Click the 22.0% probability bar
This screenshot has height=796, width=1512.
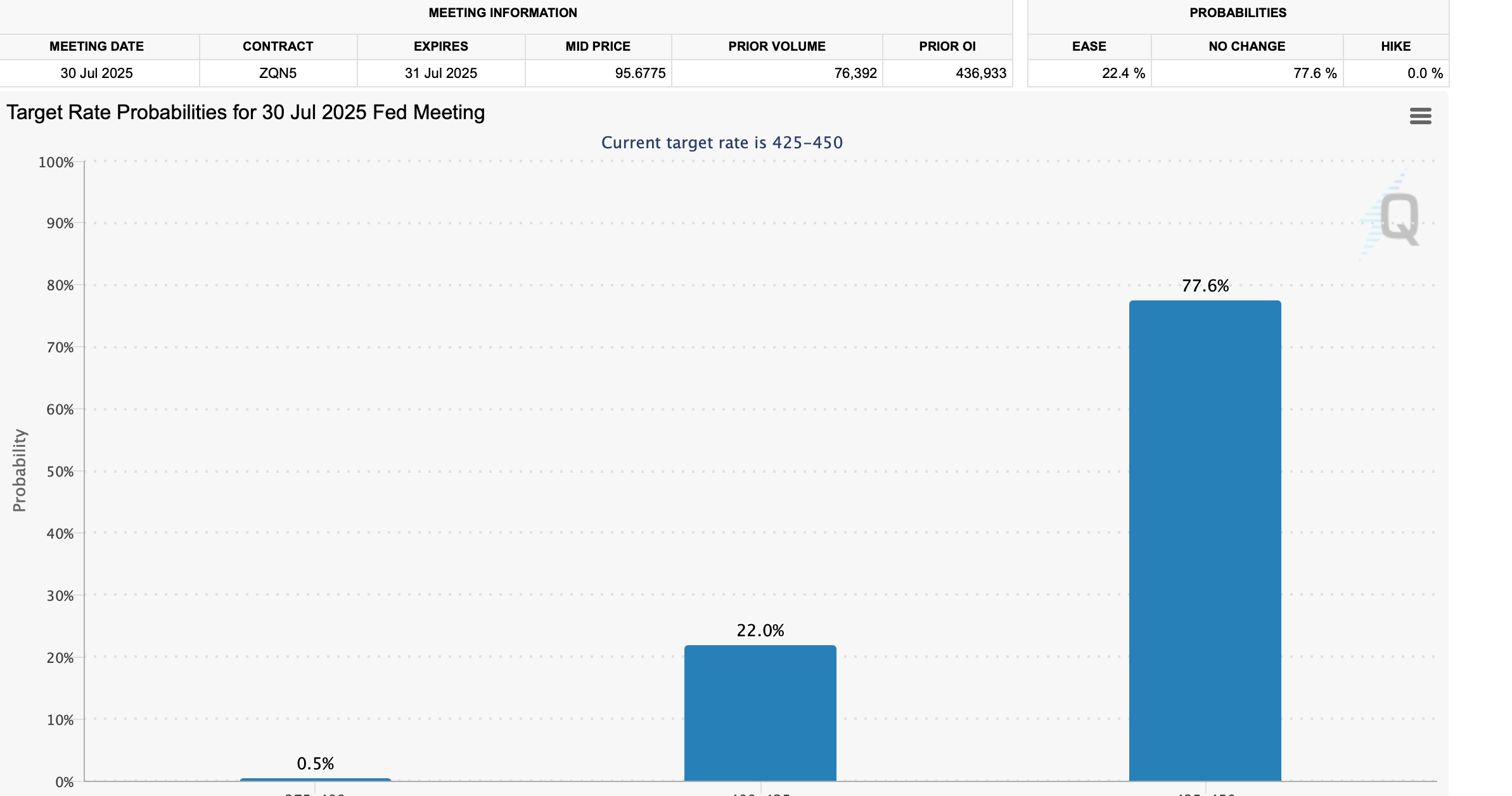click(760, 712)
